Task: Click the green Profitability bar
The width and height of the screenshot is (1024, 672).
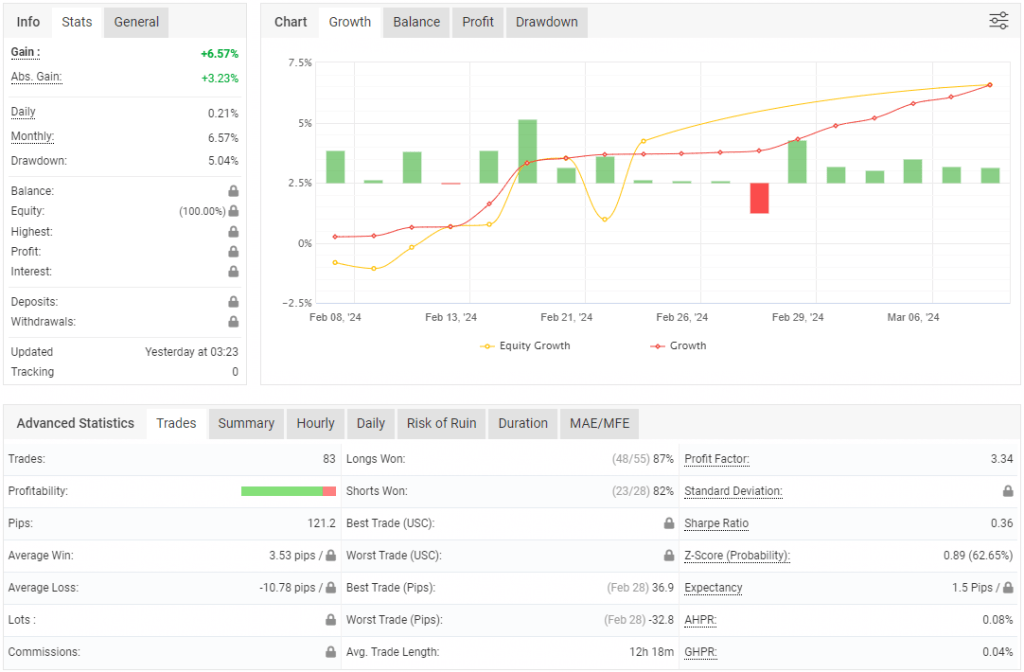Action: [x=288, y=491]
